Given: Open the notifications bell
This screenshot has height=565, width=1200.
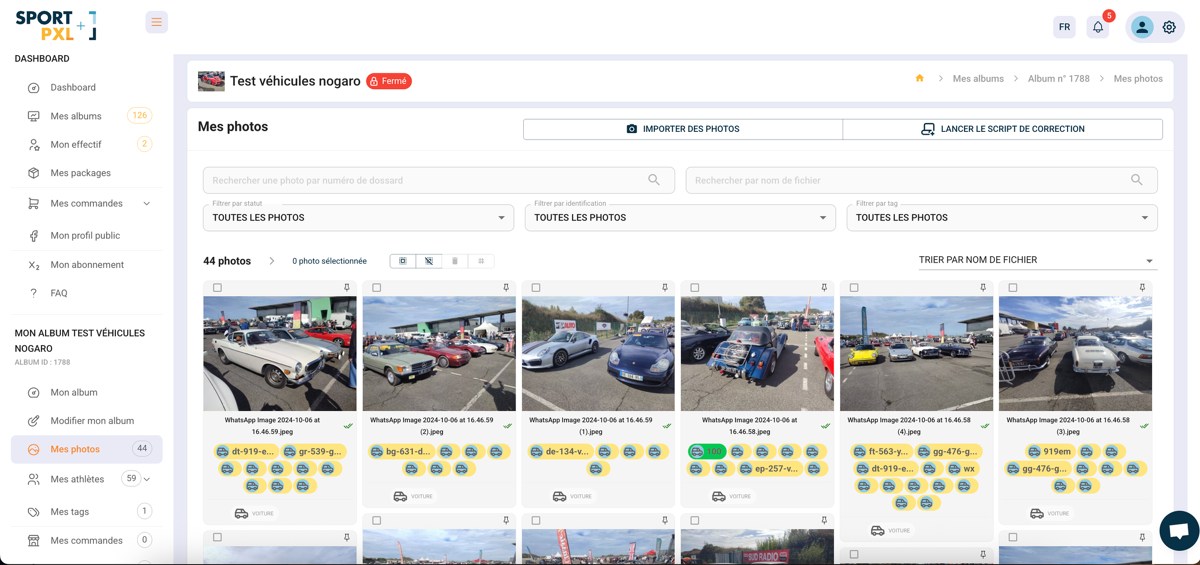Looking at the screenshot, I should 1098,27.
